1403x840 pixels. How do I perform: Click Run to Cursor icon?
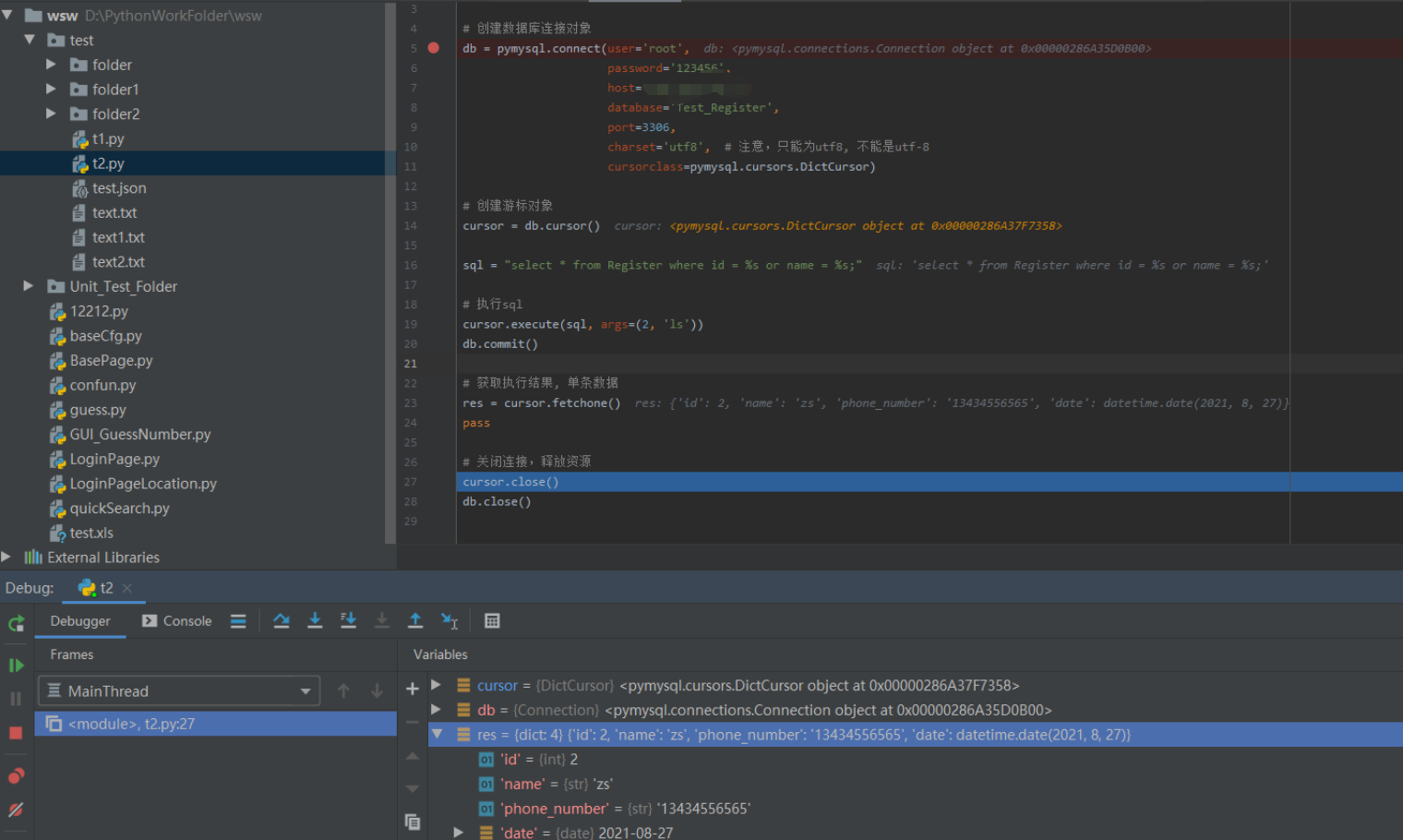click(450, 621)
